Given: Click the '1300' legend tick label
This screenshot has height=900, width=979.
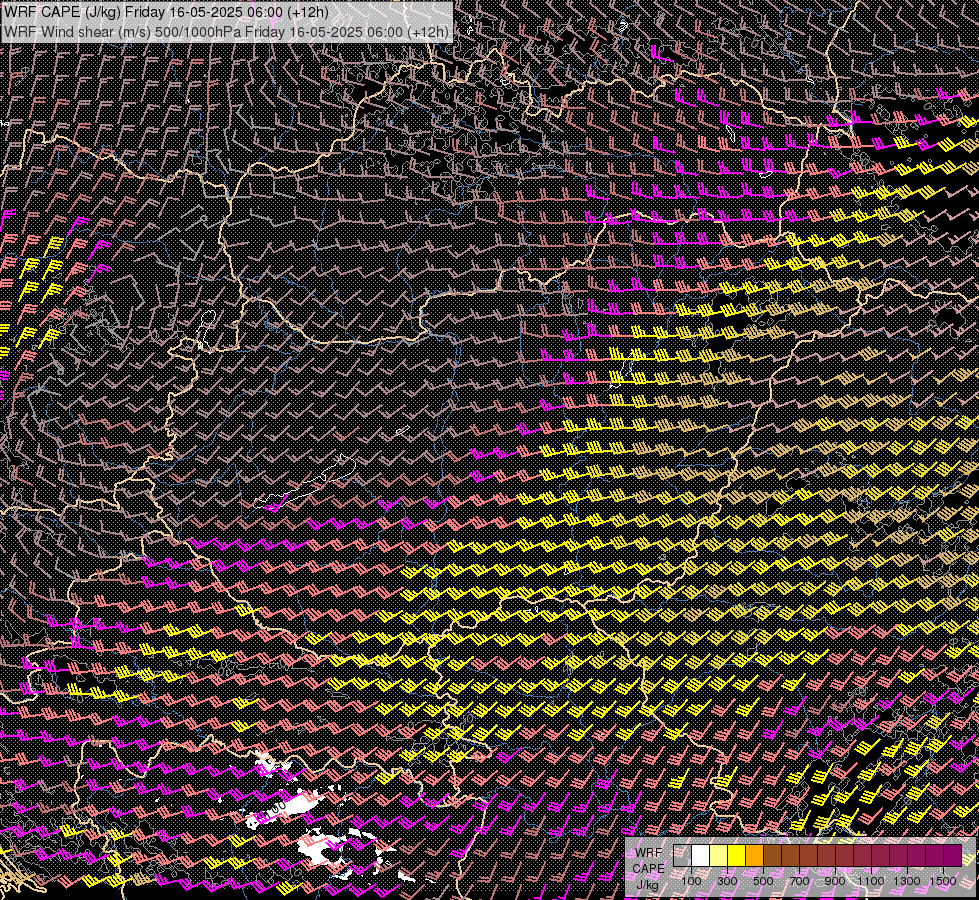Looking at the screenshot, I should click(907, 881).
